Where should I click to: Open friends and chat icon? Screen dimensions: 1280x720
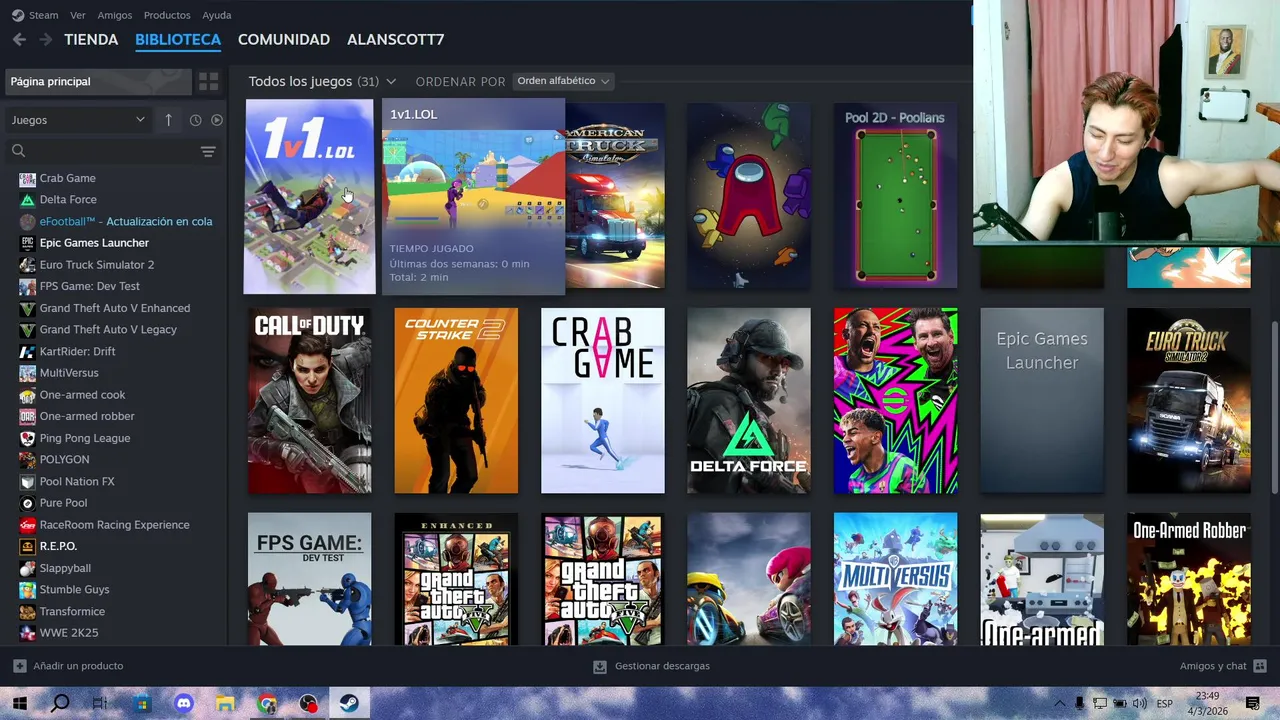pyautogui.click(x=1260, y=666)
